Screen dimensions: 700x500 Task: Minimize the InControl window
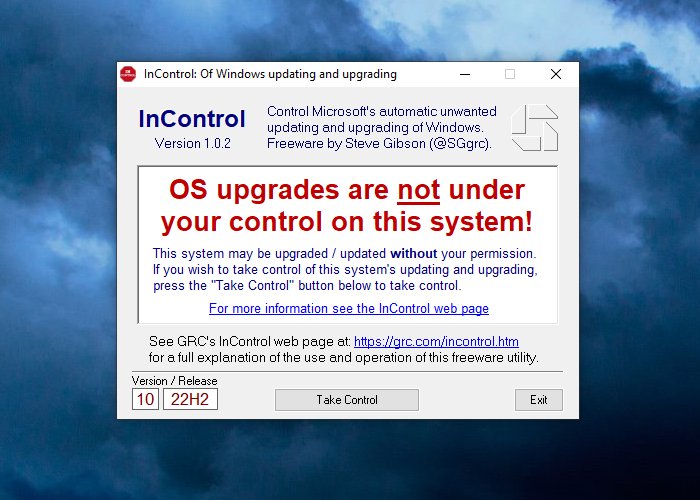[x=465, y=74]
